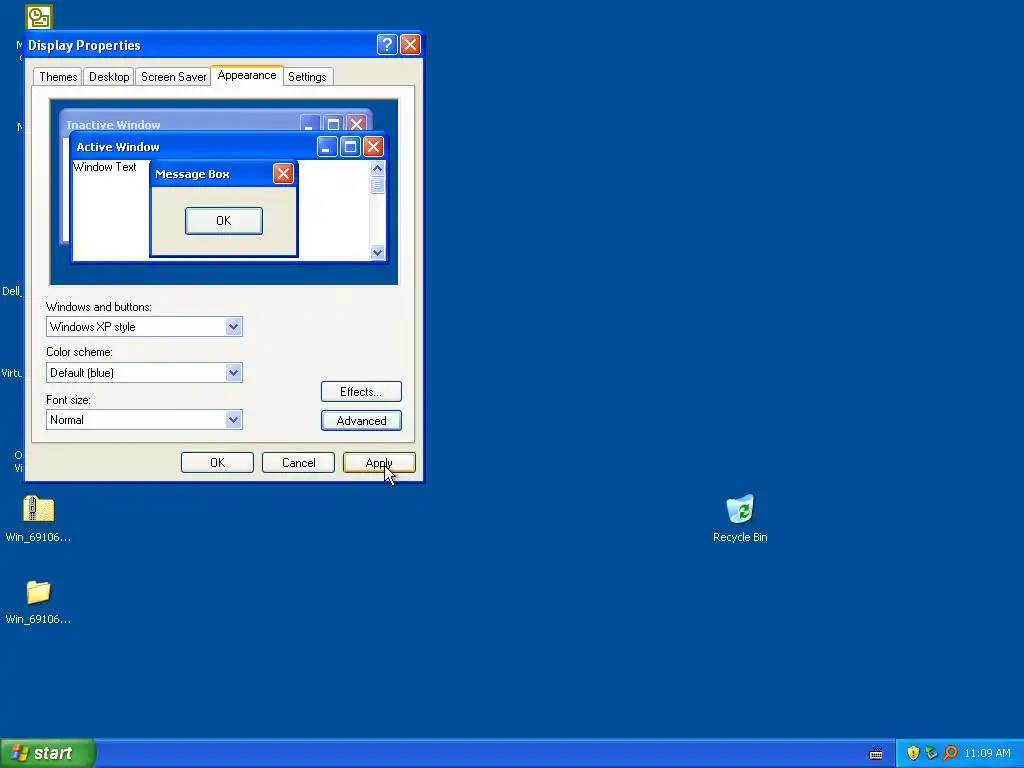
Task: Click preview Message Box OK button
Action: tap(224, 221)
